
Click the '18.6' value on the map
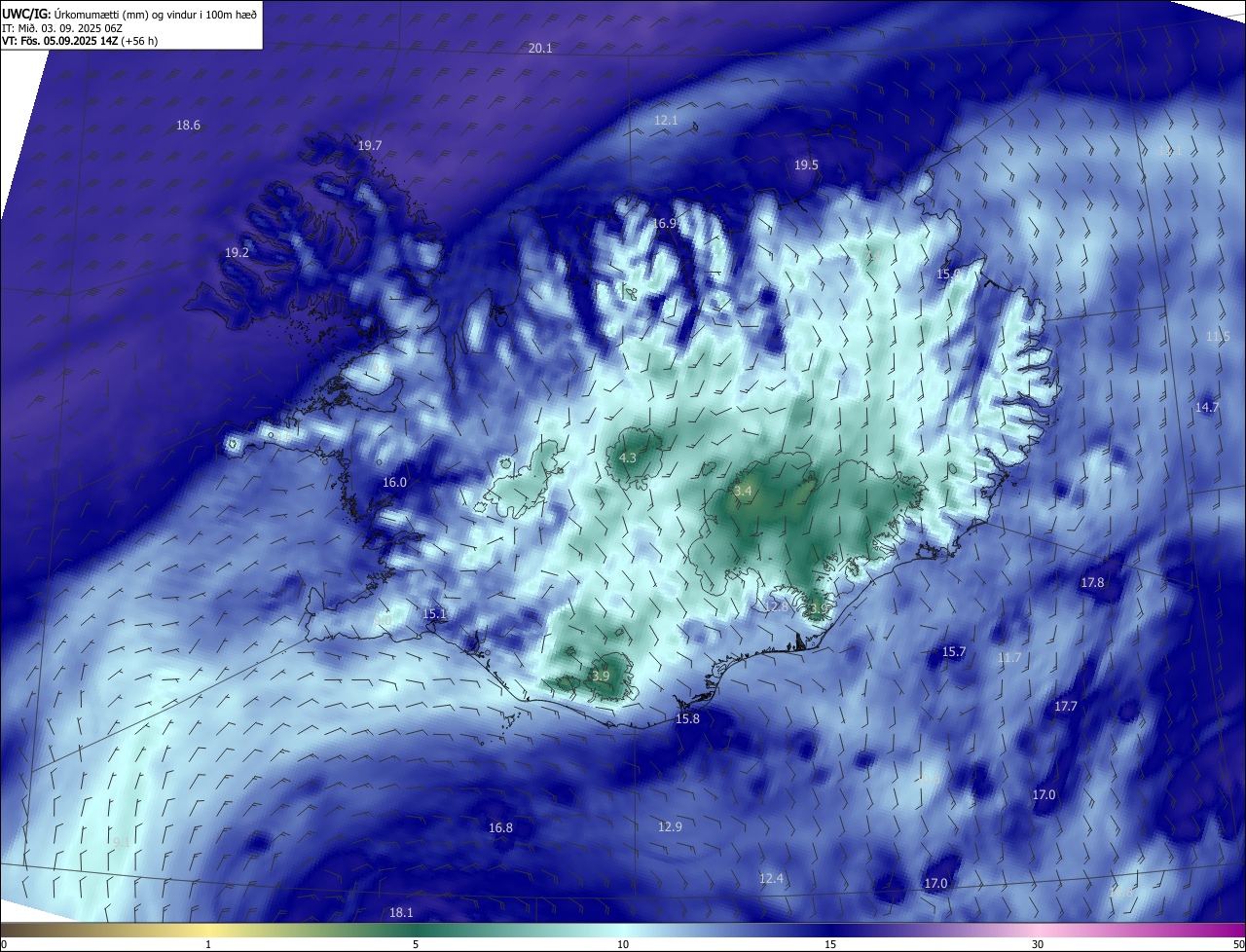click(188, 126)
